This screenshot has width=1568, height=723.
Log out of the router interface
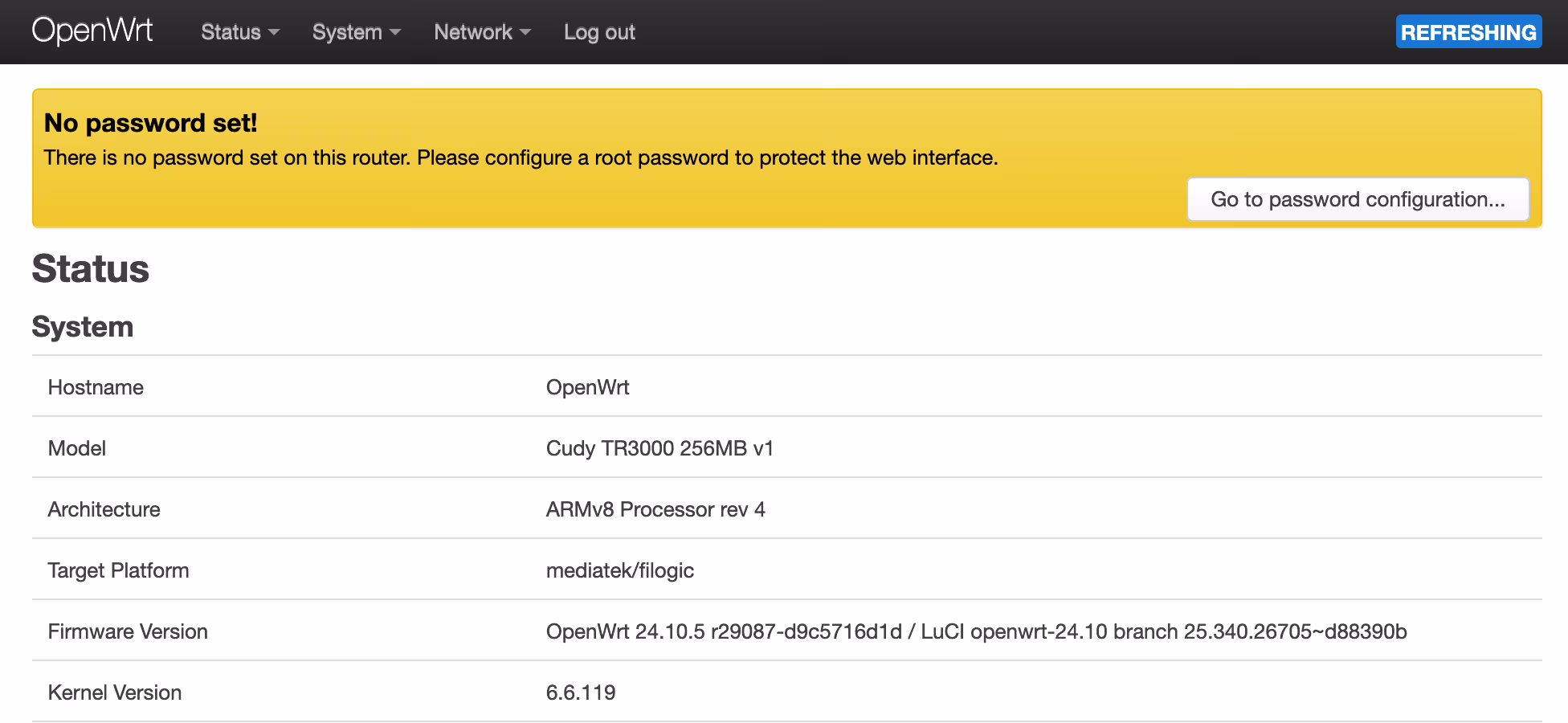(x=599, y=32)
